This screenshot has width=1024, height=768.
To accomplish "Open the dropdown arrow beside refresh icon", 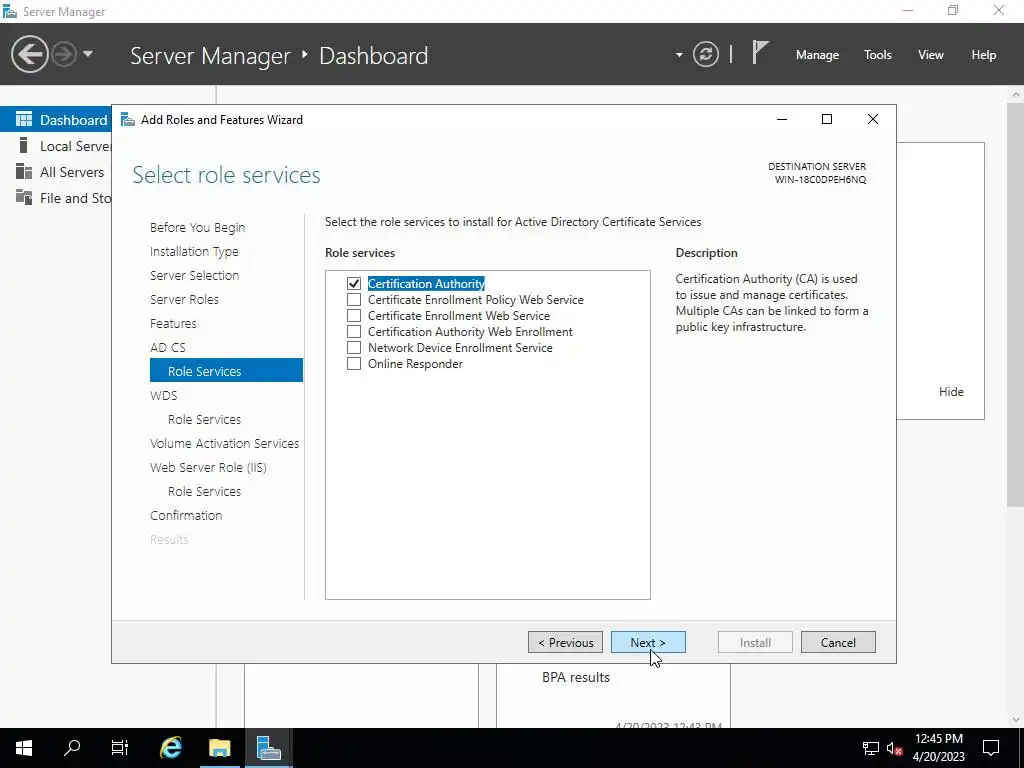I will tap(679, 55).
